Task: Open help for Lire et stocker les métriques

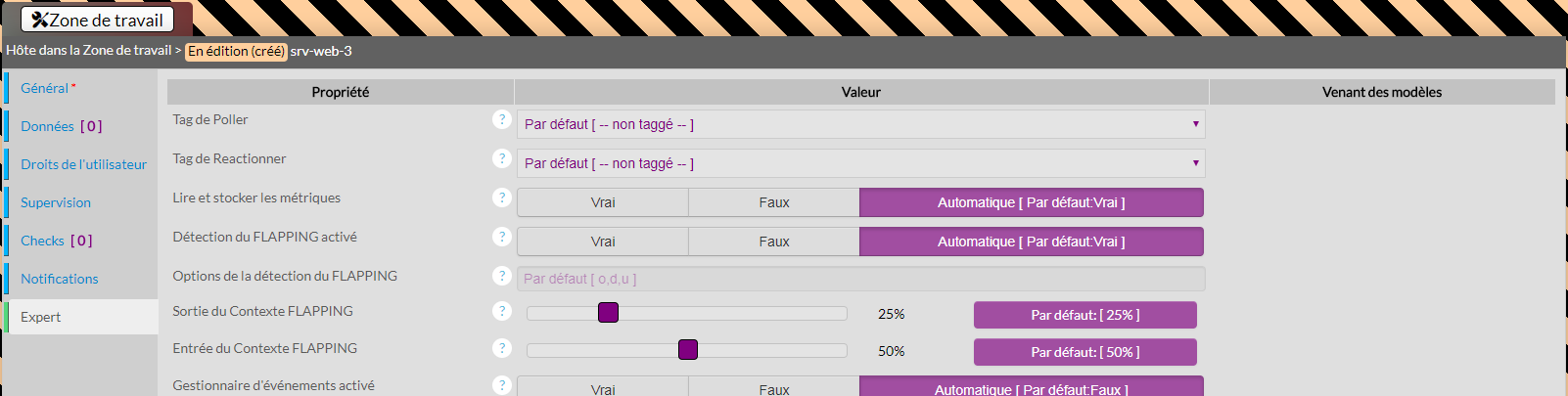Action: click(502, 198)
